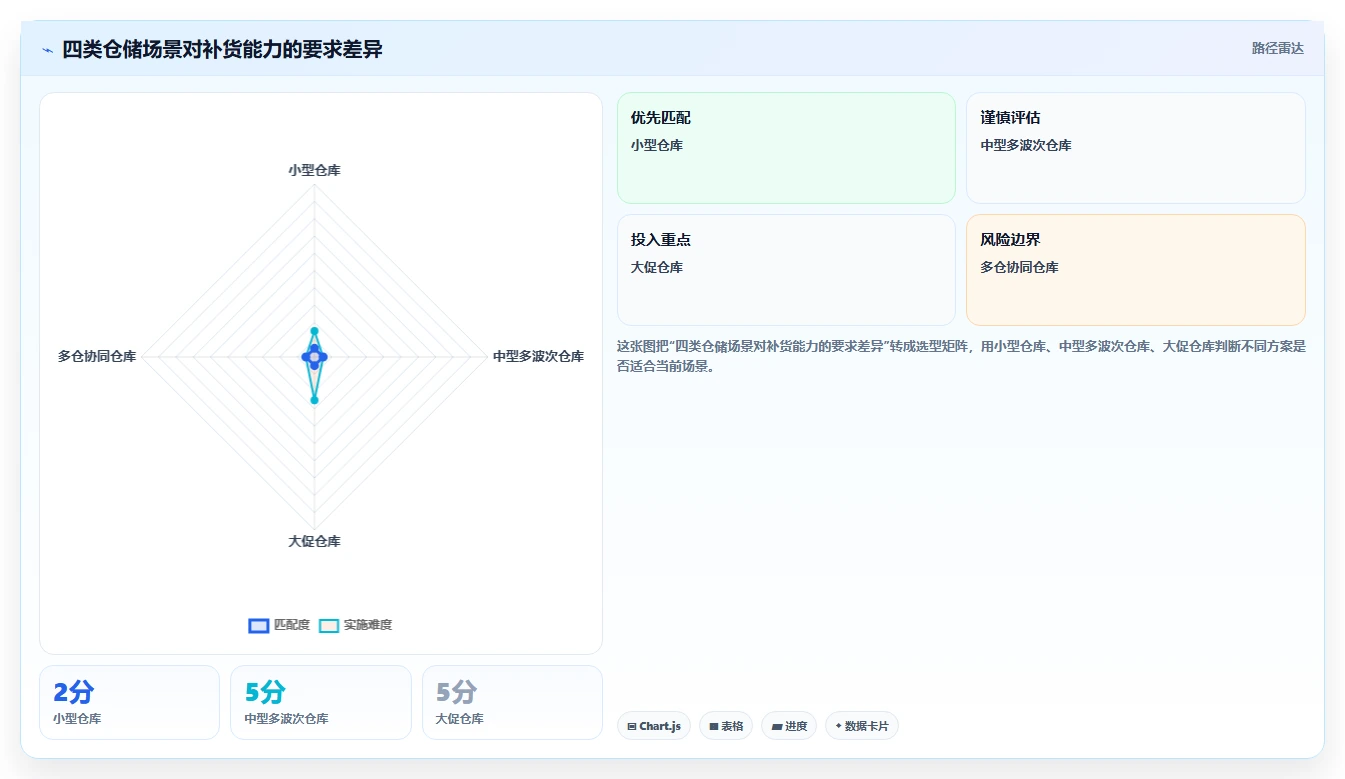
Task: Click the bottom 实施难度 radar data point
Action: tap(314, 400)
